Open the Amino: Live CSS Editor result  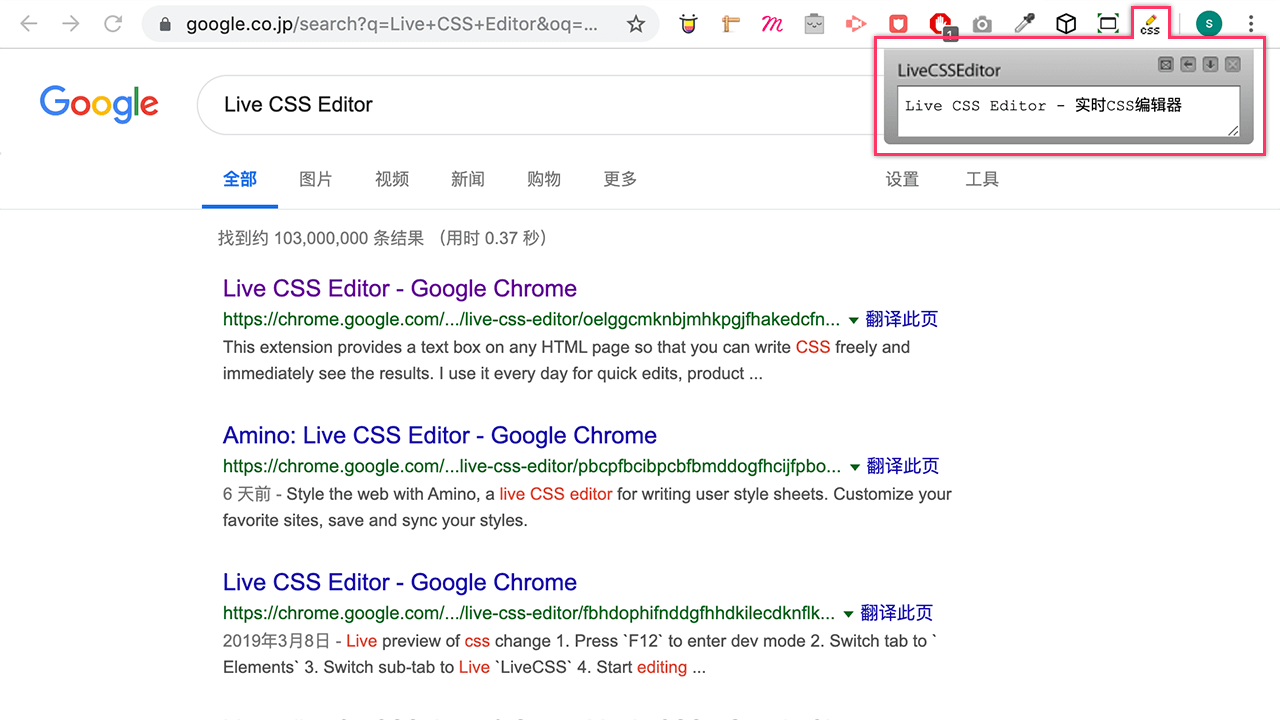coord(439,436)
